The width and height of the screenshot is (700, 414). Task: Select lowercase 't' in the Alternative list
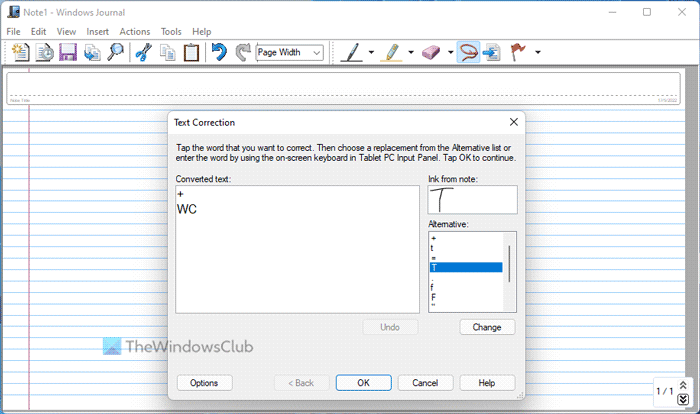pyautogui.click(x=466, y=248)
